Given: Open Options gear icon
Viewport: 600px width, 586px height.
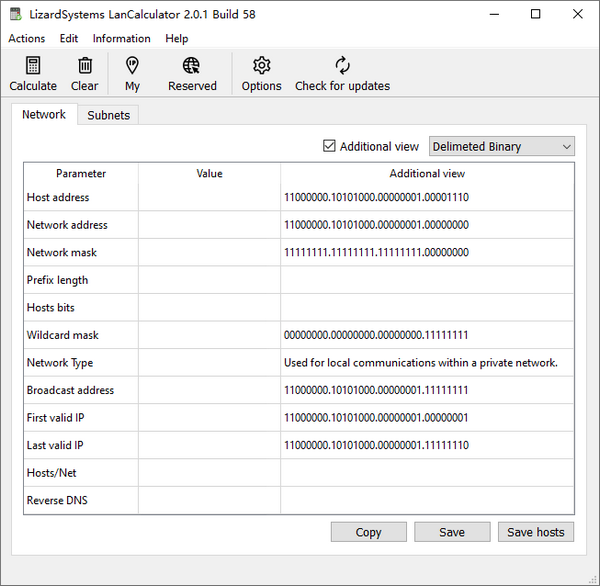Looking at the screenshot, I should 261,66.
